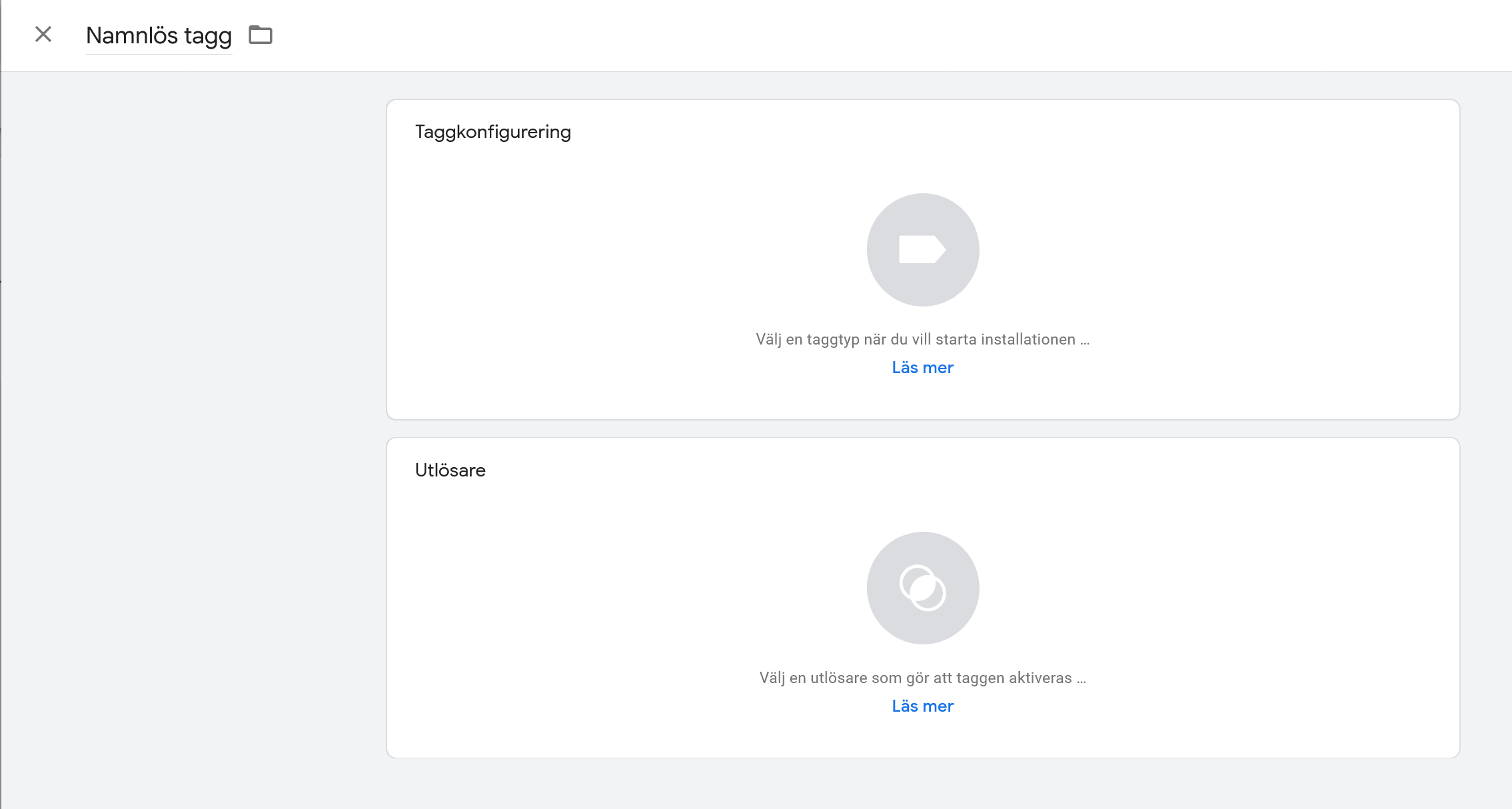
Task: Click the trigger learn-more link
Action: (922, 706)
